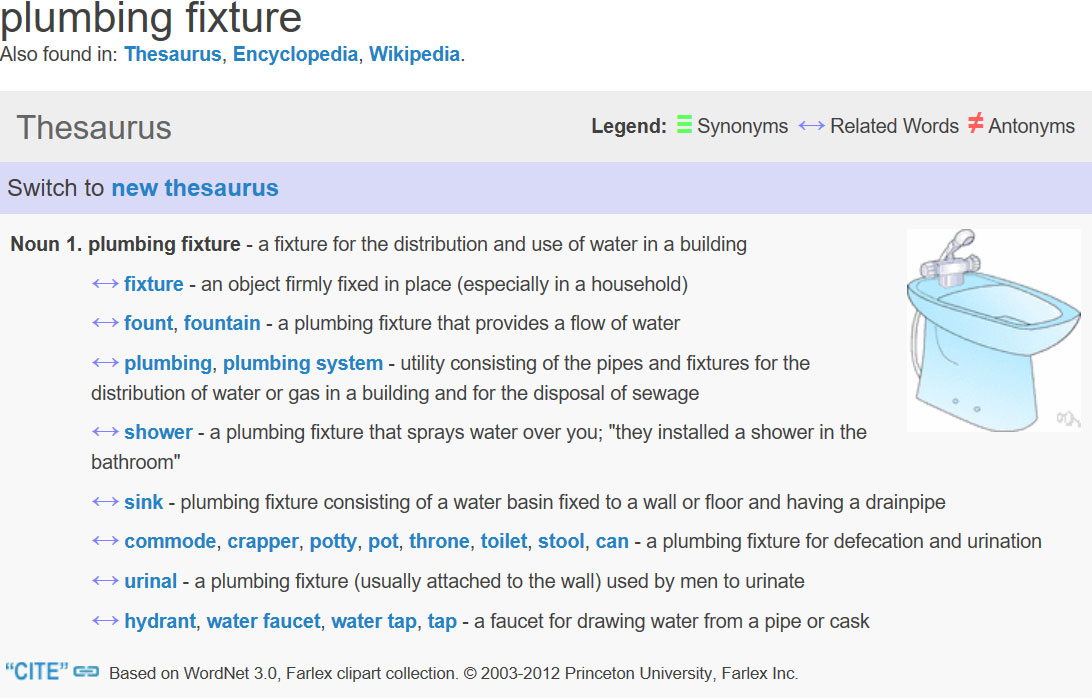The image size is (1092, 698).
Task: Click the throne related word
Action: point(439,541)
